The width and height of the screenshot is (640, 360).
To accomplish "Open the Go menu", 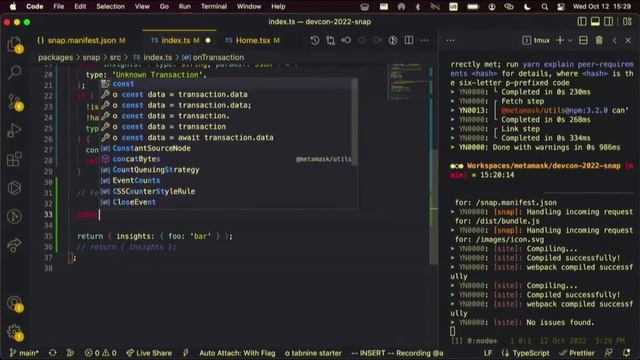I will point(164,7).
